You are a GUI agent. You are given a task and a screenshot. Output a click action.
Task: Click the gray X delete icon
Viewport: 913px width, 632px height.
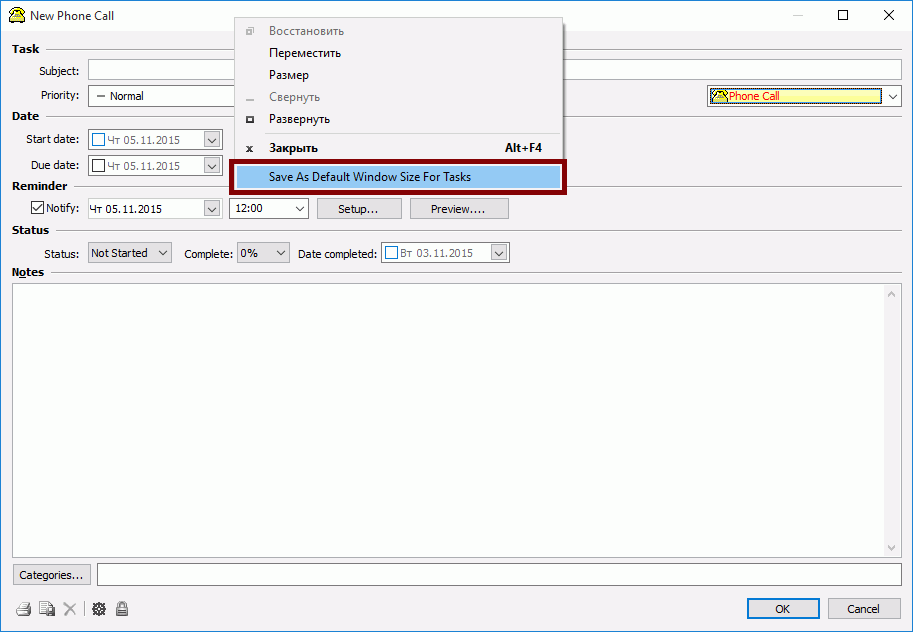coord(70,608)
